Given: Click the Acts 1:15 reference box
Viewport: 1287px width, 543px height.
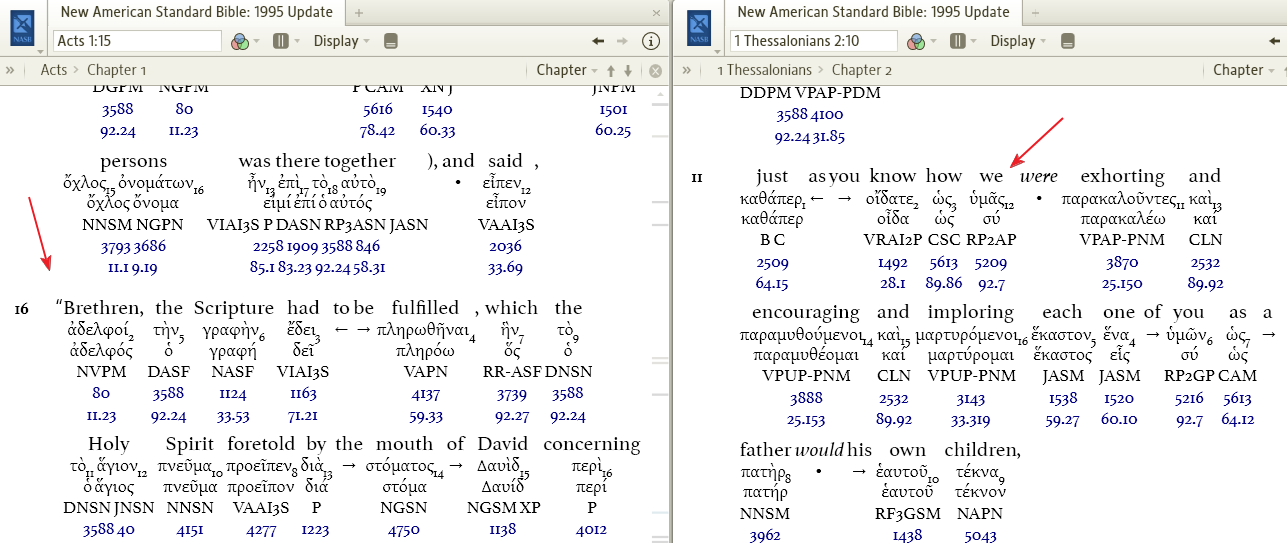Looking at the screenshot, I should 137,41.
